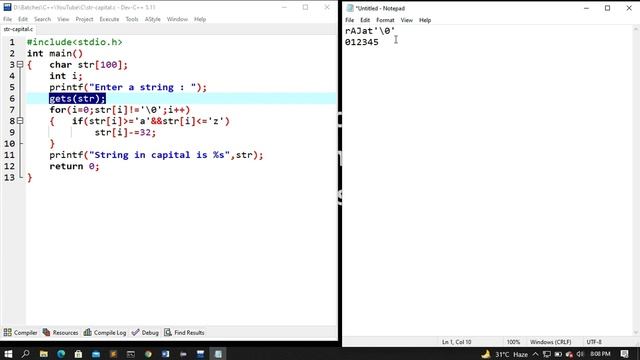The image size is (640, 360).
Task: Click the rAJat'\0' text in Notepad
Action: pyautogui.click(x=370, y=31)
